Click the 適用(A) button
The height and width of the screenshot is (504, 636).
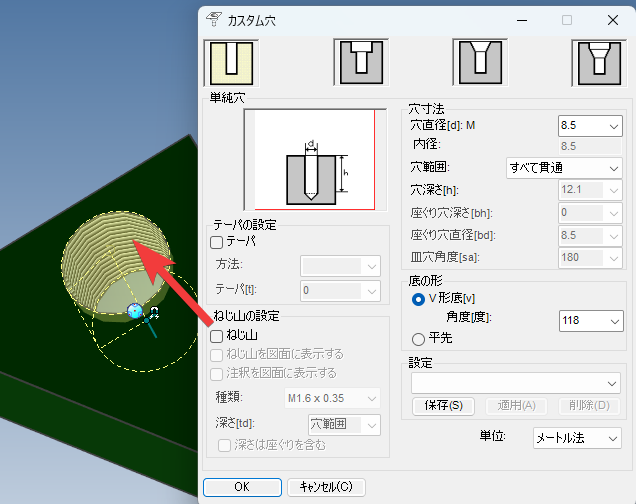click(516, 406)
